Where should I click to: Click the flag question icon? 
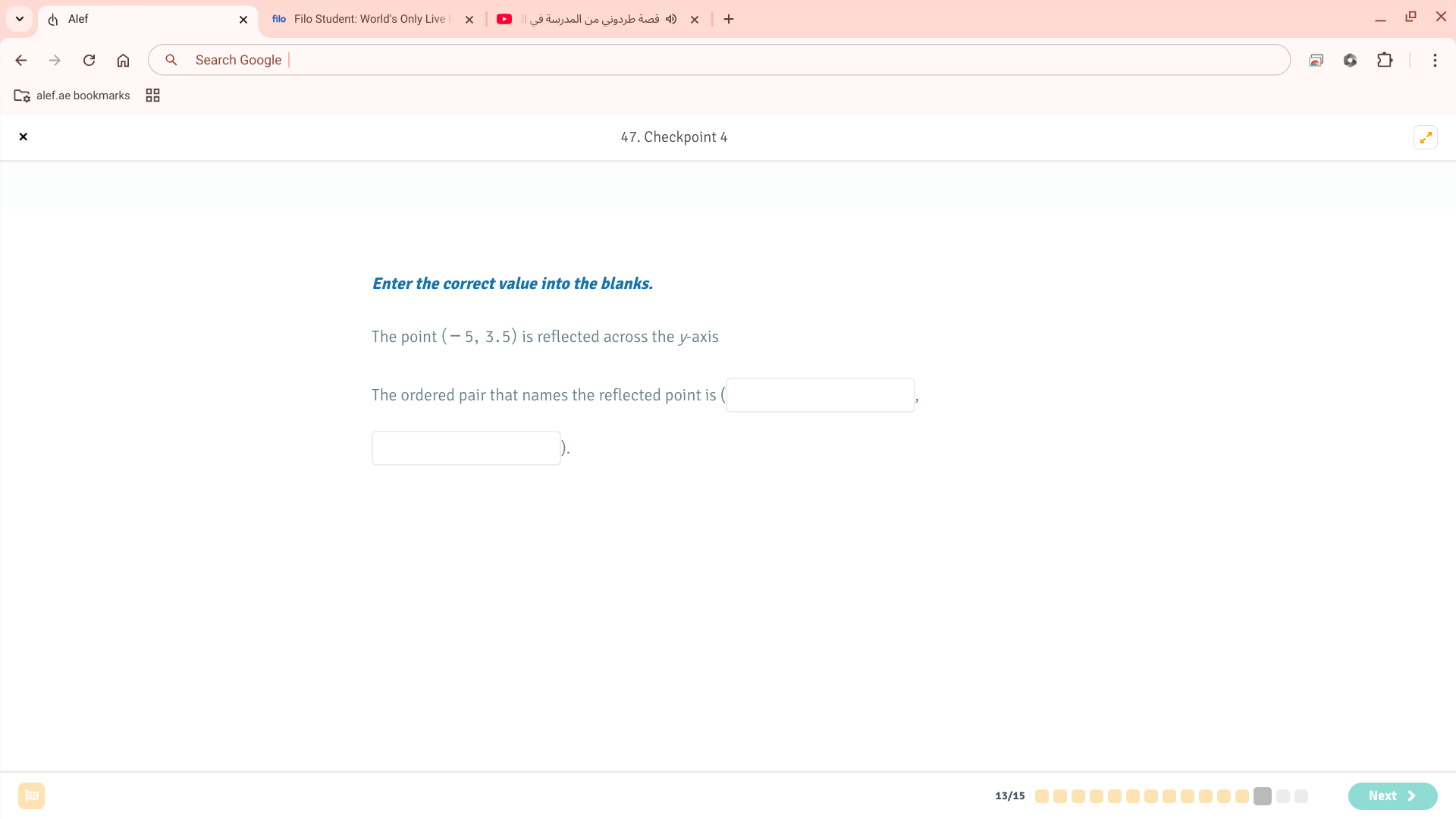click(x=31, y=795)
